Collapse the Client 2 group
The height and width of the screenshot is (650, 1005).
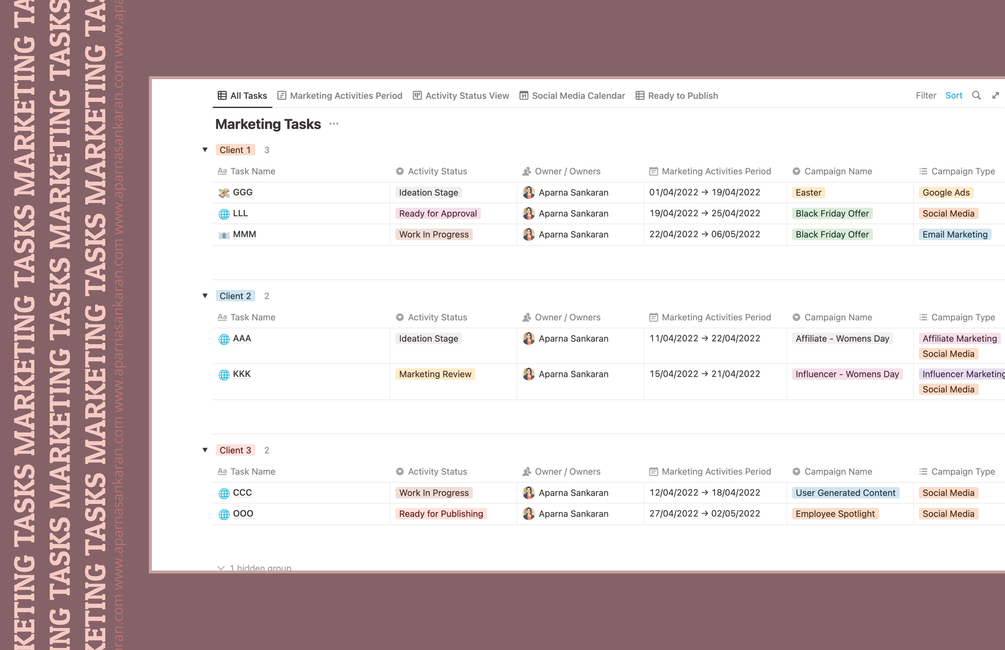(205, 296)
